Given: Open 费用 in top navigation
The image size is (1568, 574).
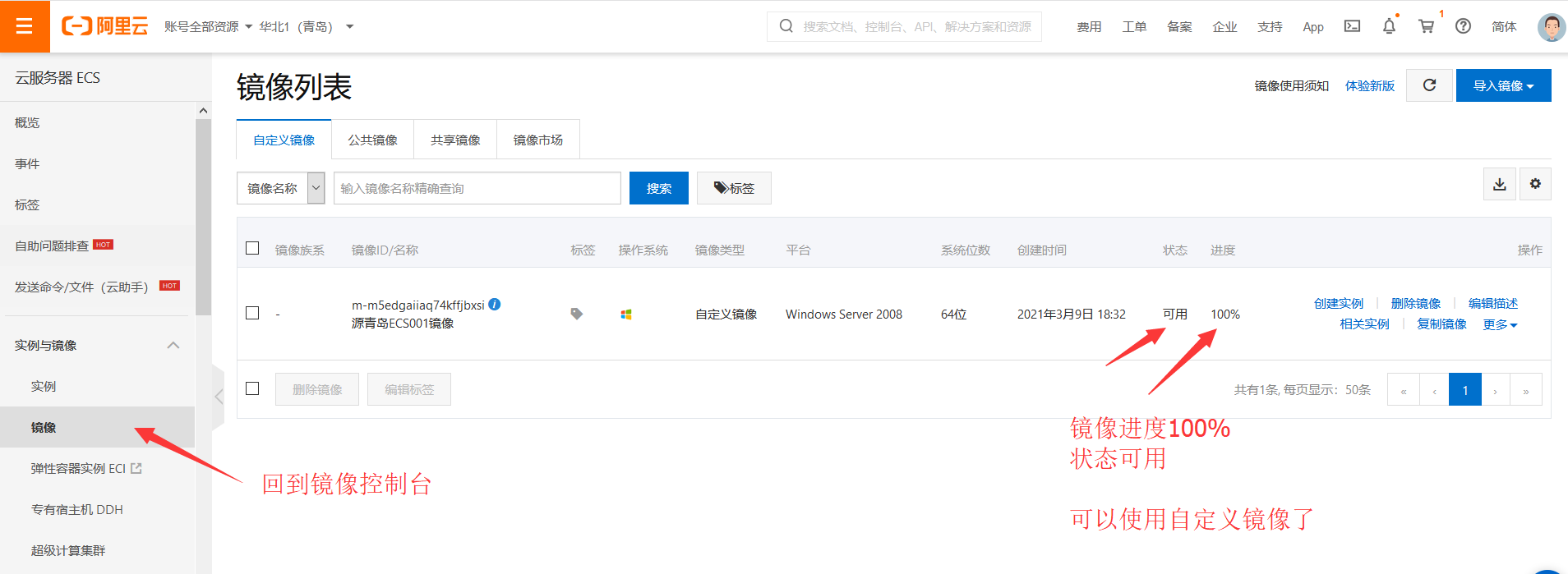Looking at the screenshot, I should pos(1089,27).
